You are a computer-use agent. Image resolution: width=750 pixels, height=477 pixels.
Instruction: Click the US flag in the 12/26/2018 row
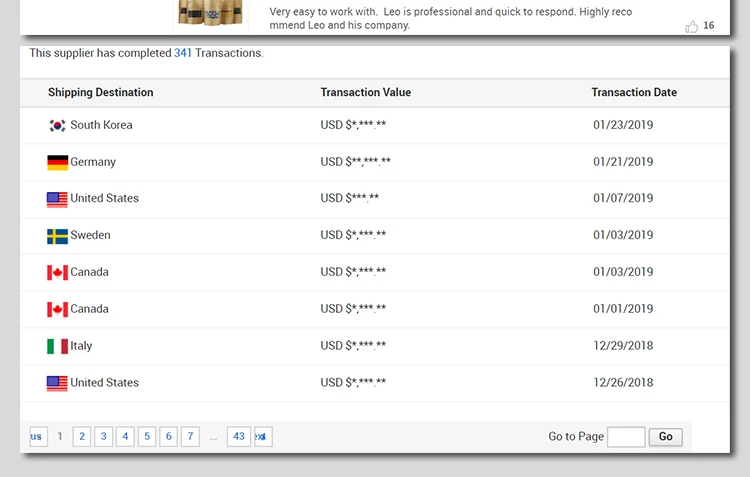pos(57,383)
